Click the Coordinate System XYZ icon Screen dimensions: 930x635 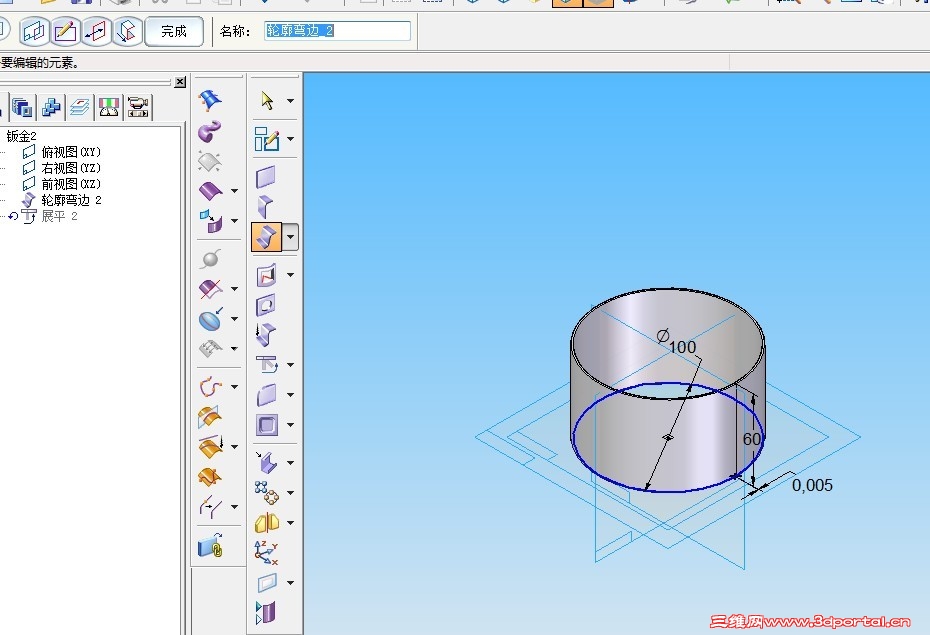click(266, 553)
